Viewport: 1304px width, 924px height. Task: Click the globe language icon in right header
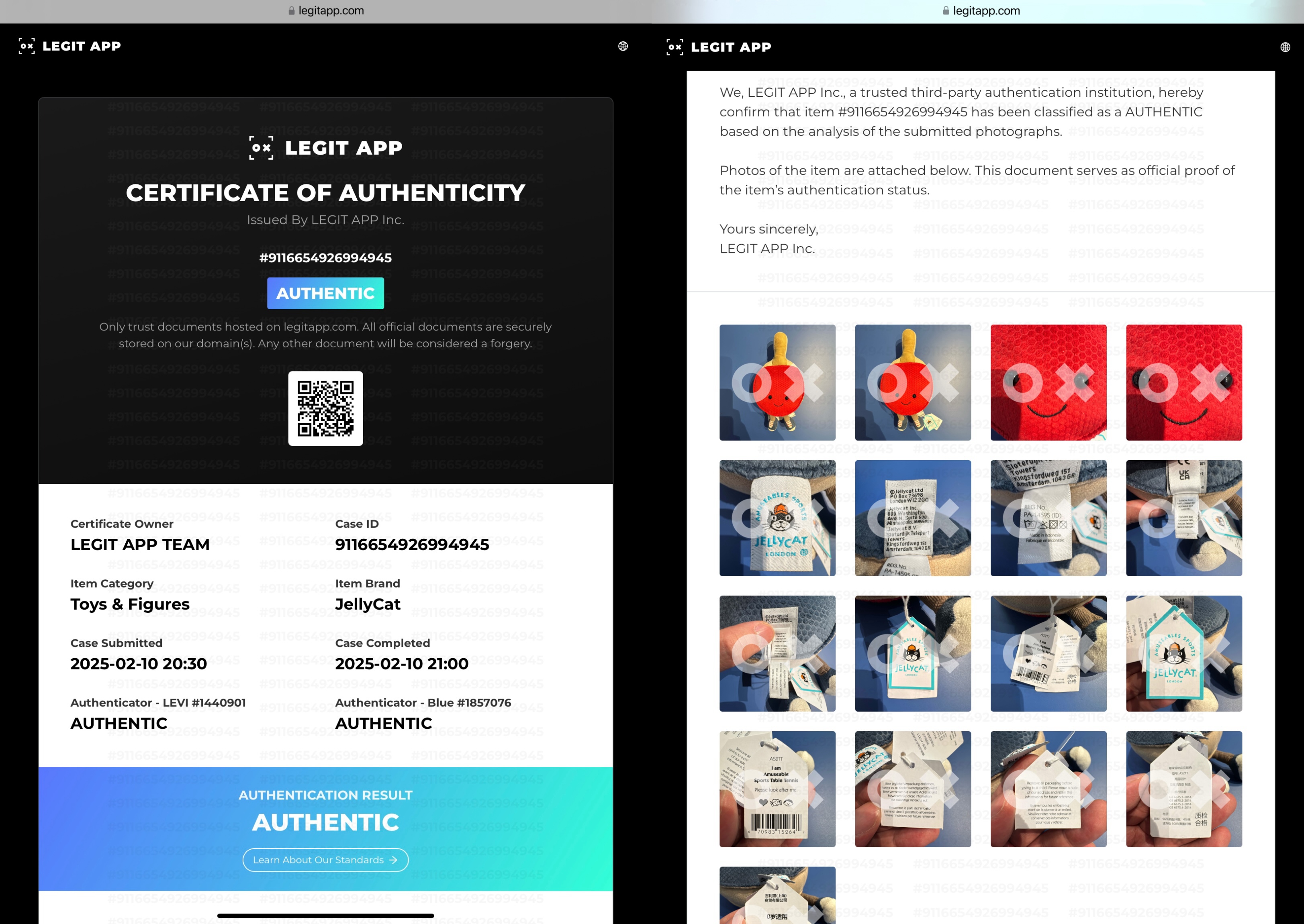pyautogui.click(x=1285, y=47)
